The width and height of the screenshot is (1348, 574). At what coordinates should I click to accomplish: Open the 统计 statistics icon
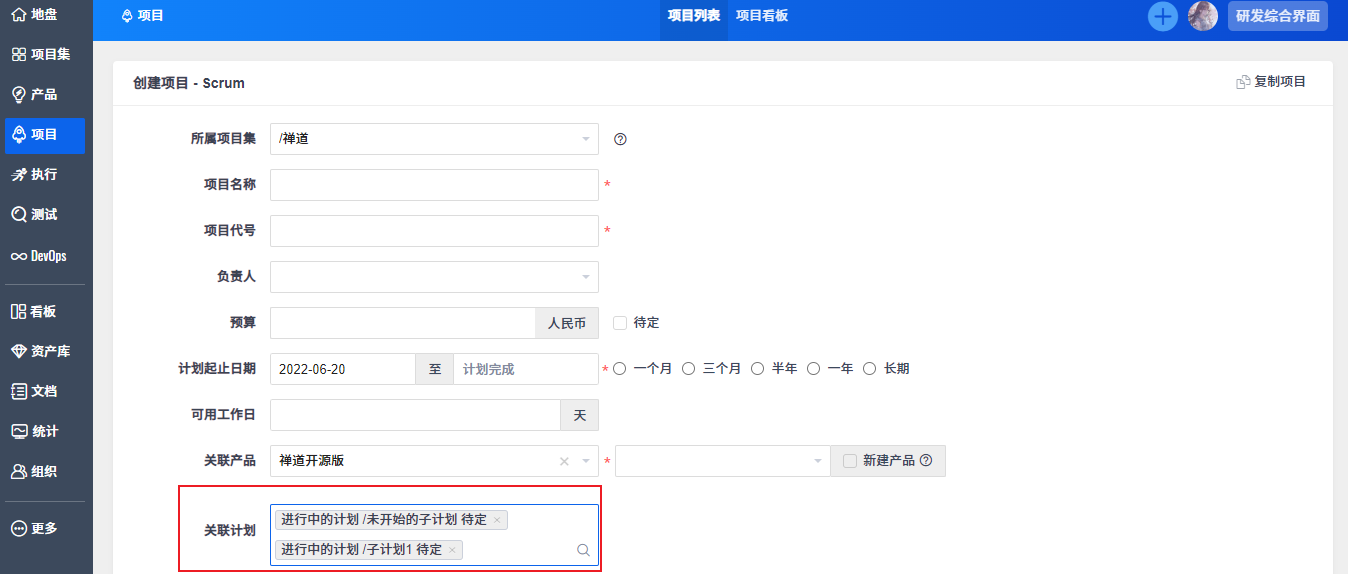tap(18, 431)
